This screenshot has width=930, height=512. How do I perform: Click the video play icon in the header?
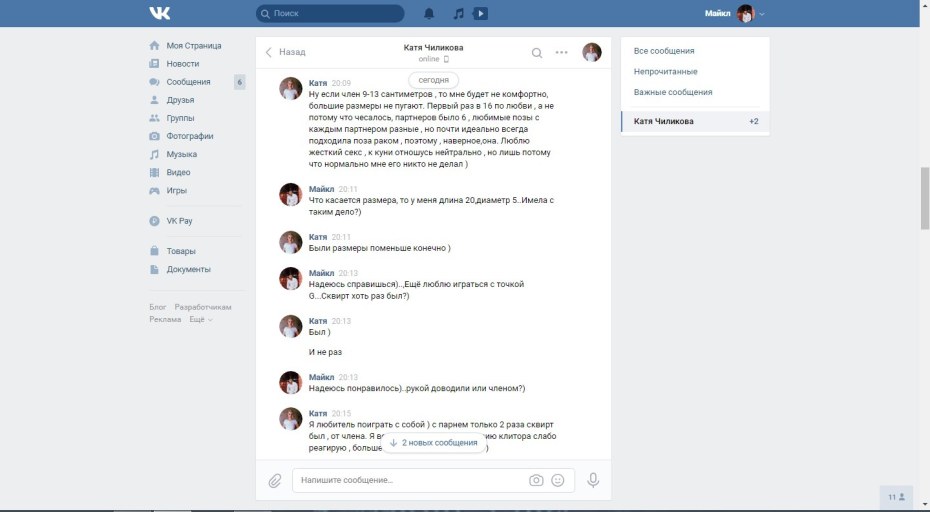[481, 14]
